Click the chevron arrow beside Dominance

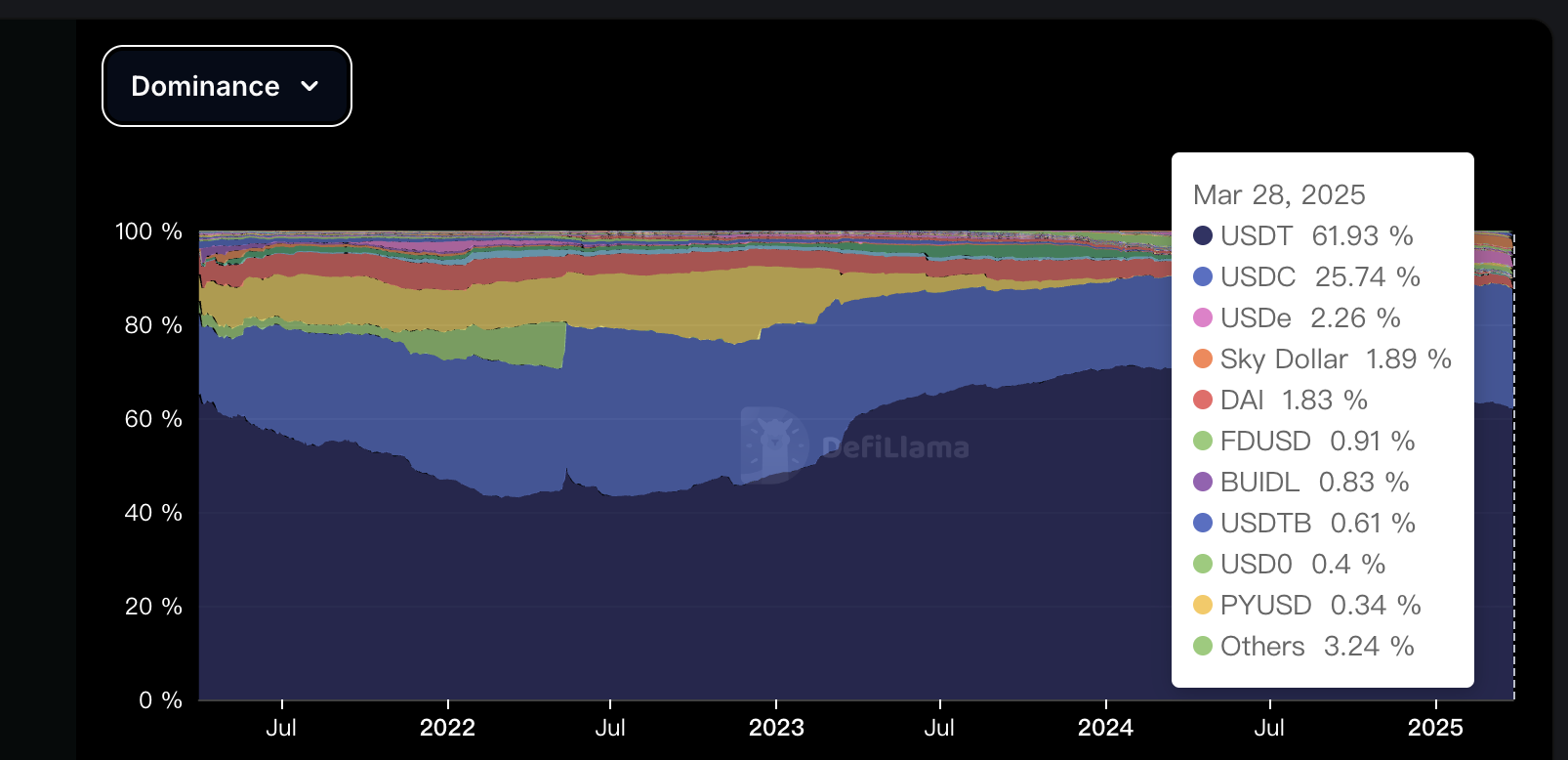[309, 86]
